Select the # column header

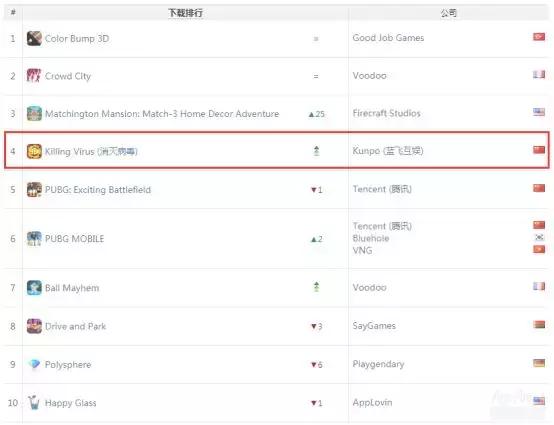point(13,13)
